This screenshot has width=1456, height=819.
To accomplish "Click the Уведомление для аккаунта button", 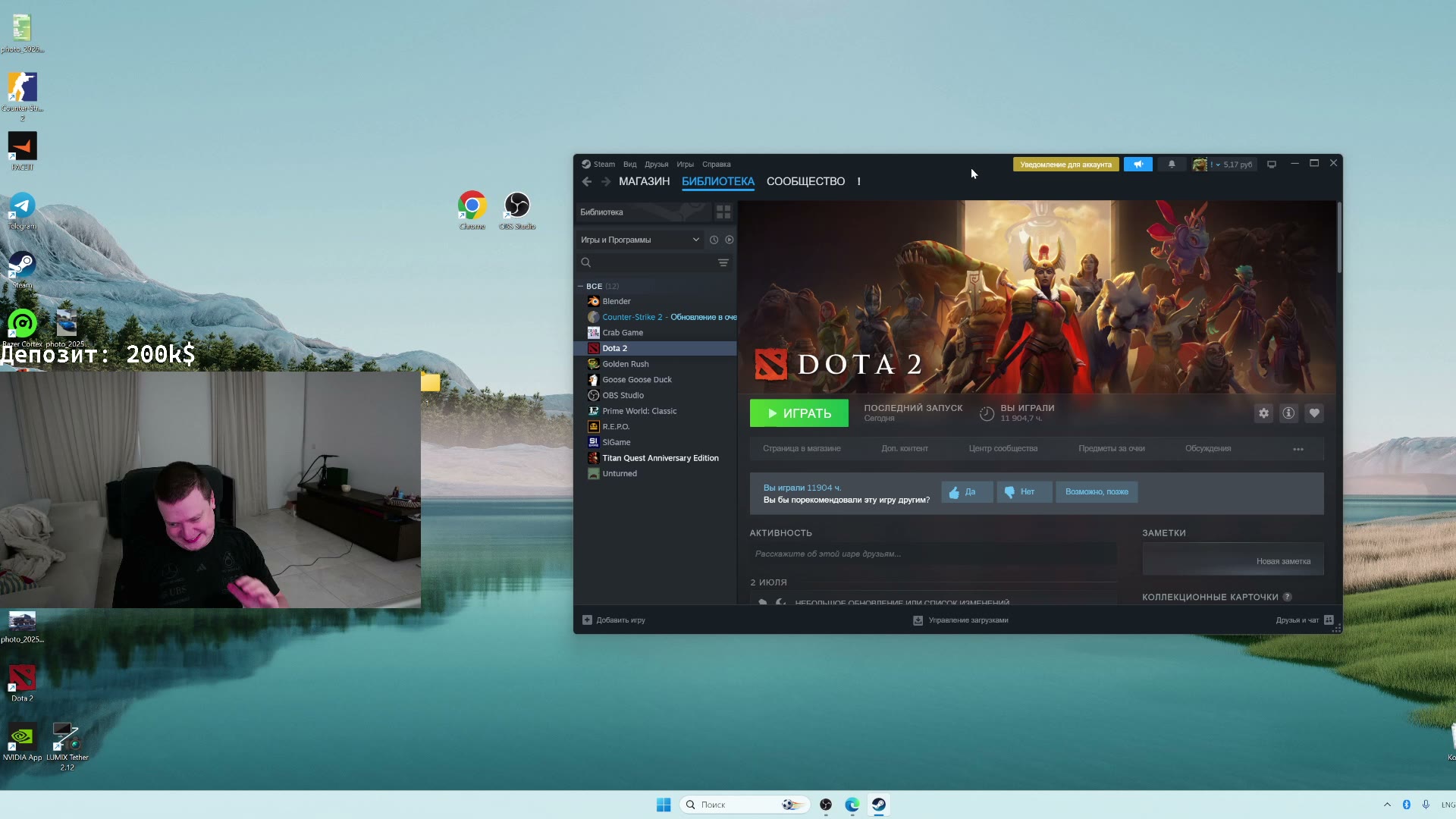I will tap(1066, 165).
